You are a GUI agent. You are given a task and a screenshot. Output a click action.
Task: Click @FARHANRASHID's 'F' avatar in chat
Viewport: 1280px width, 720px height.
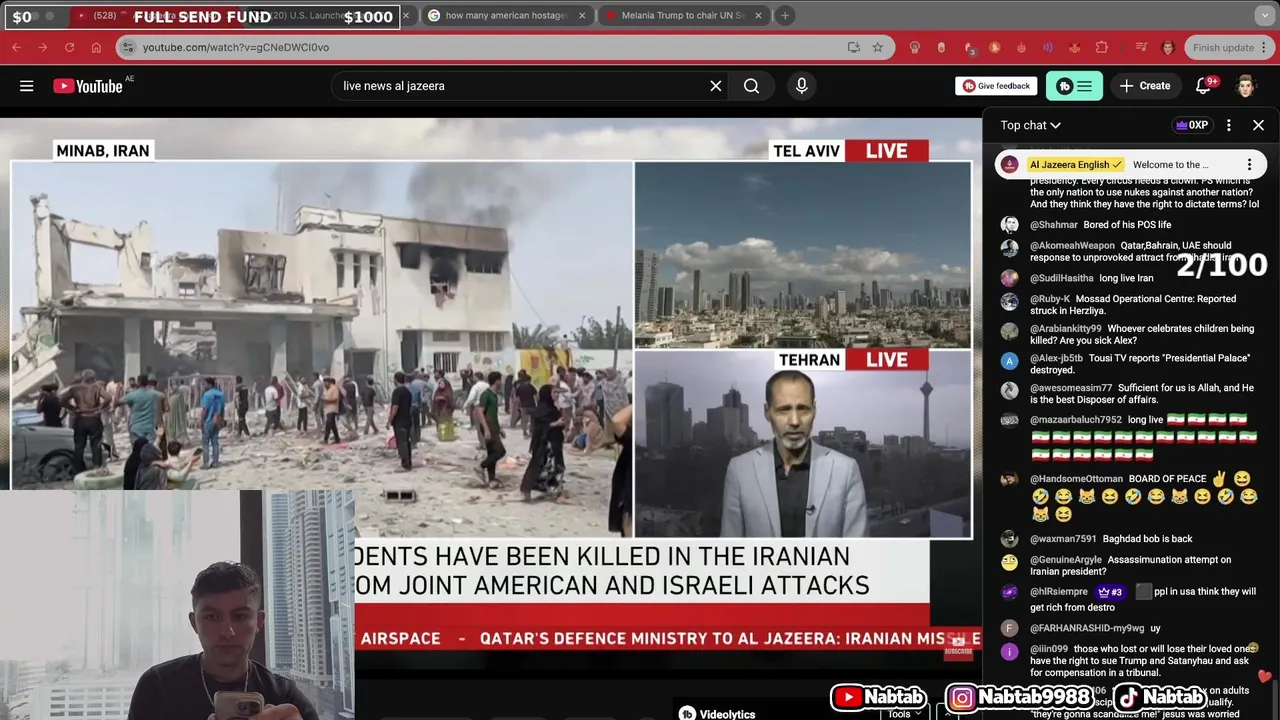click(1009, 628)
